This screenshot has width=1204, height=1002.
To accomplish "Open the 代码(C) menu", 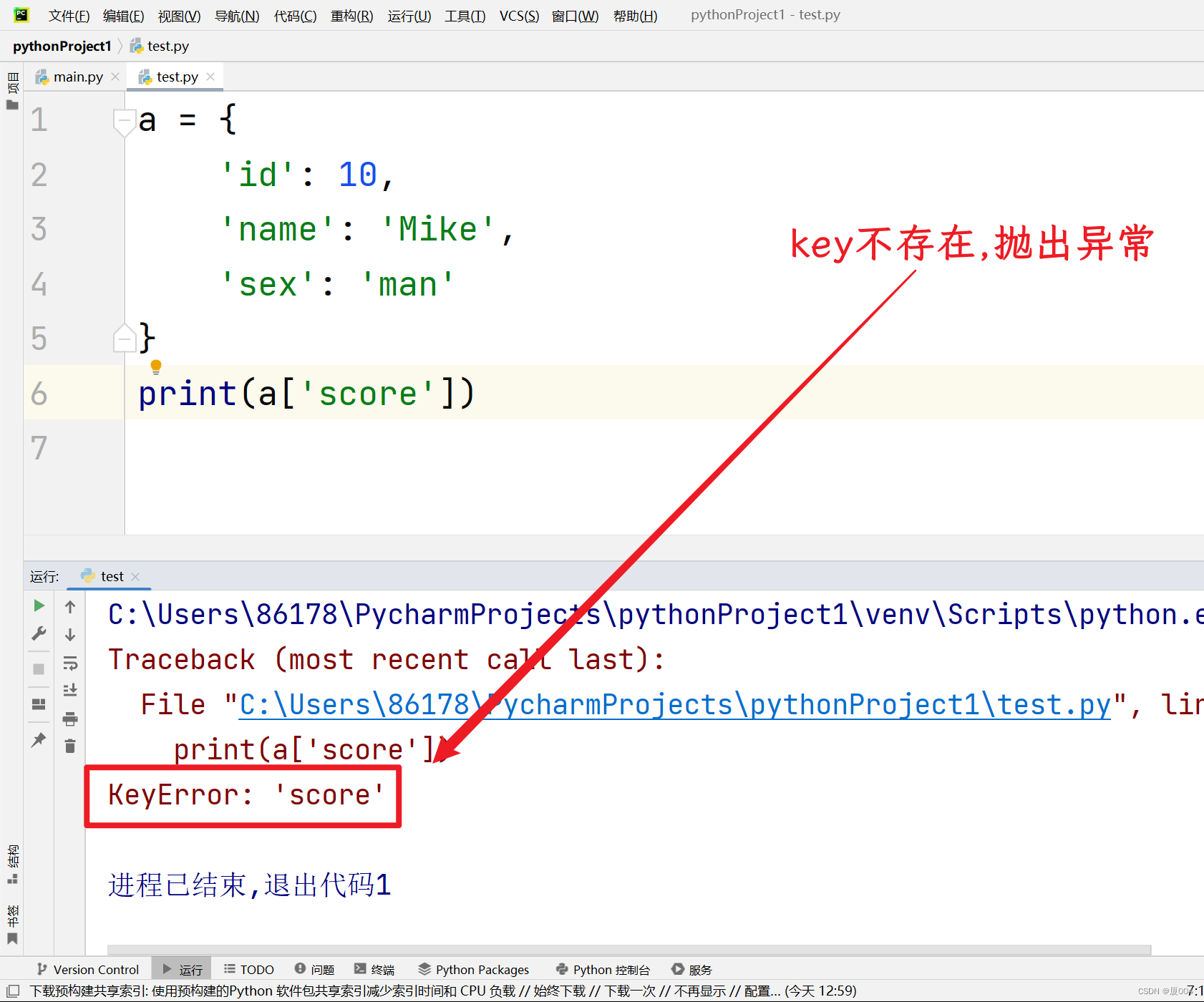I will coord(295,16).
